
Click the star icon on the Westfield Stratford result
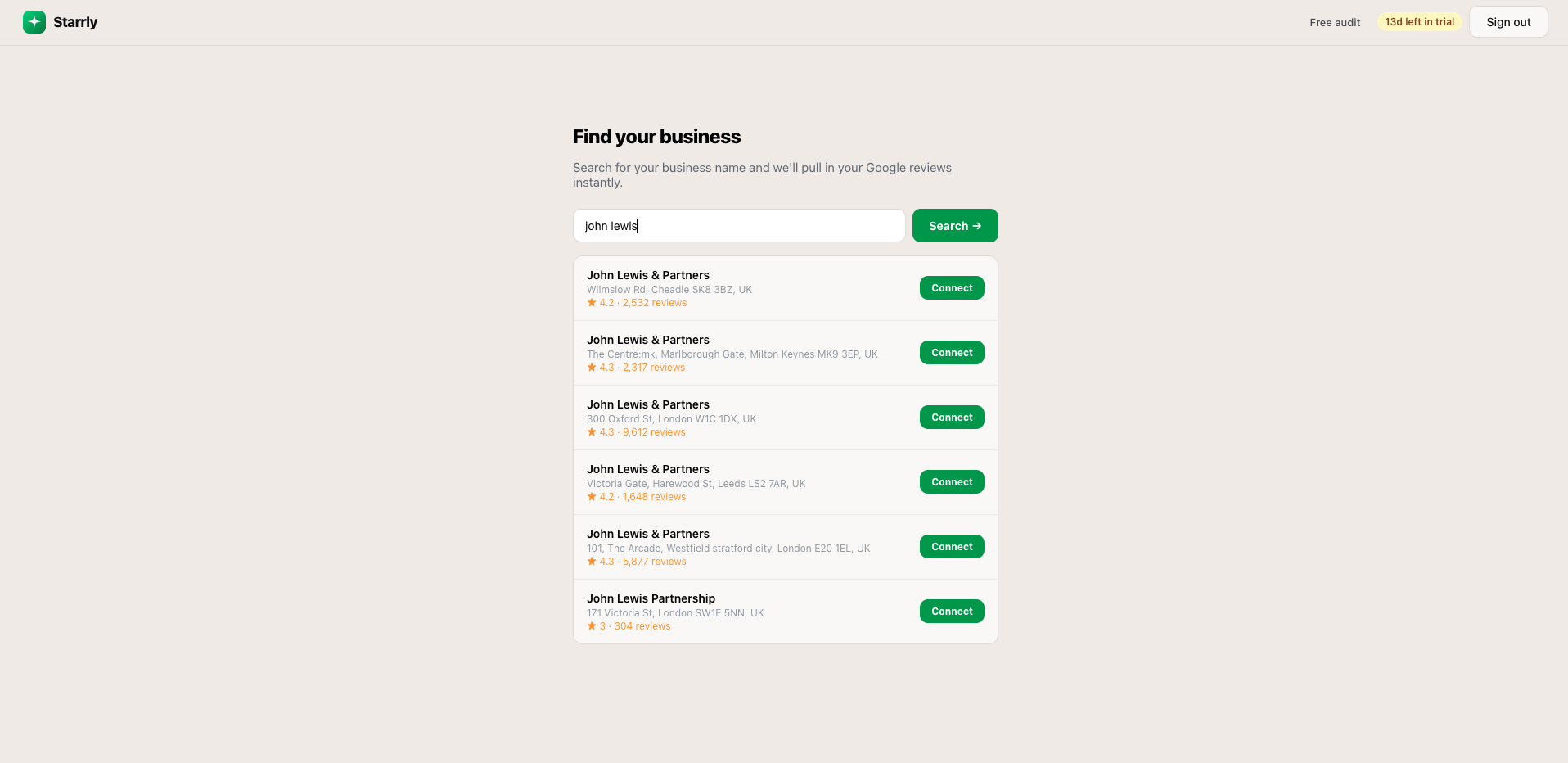pyautogui.click(x=592, y=562)
